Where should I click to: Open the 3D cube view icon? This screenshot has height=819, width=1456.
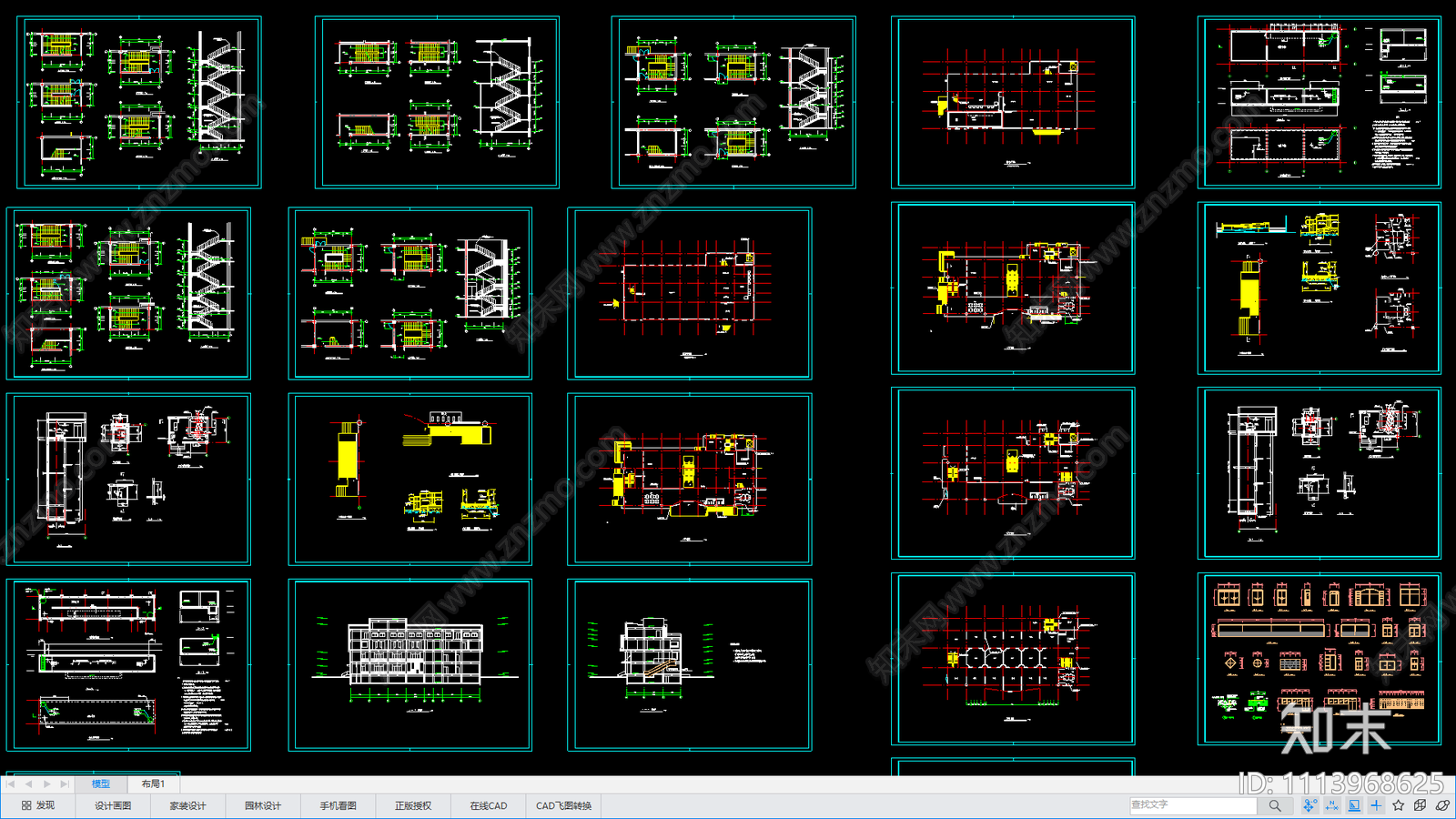(1420, 805)
